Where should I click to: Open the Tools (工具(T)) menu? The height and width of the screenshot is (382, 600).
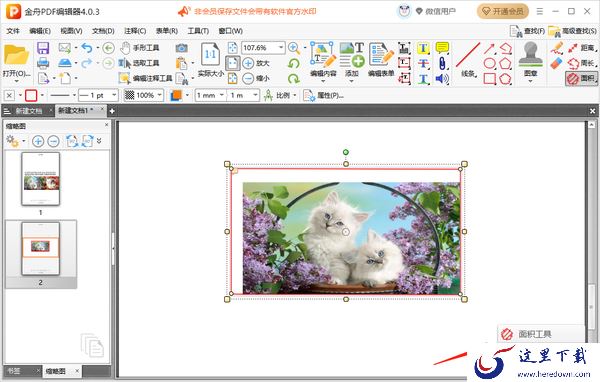[198, 31]
